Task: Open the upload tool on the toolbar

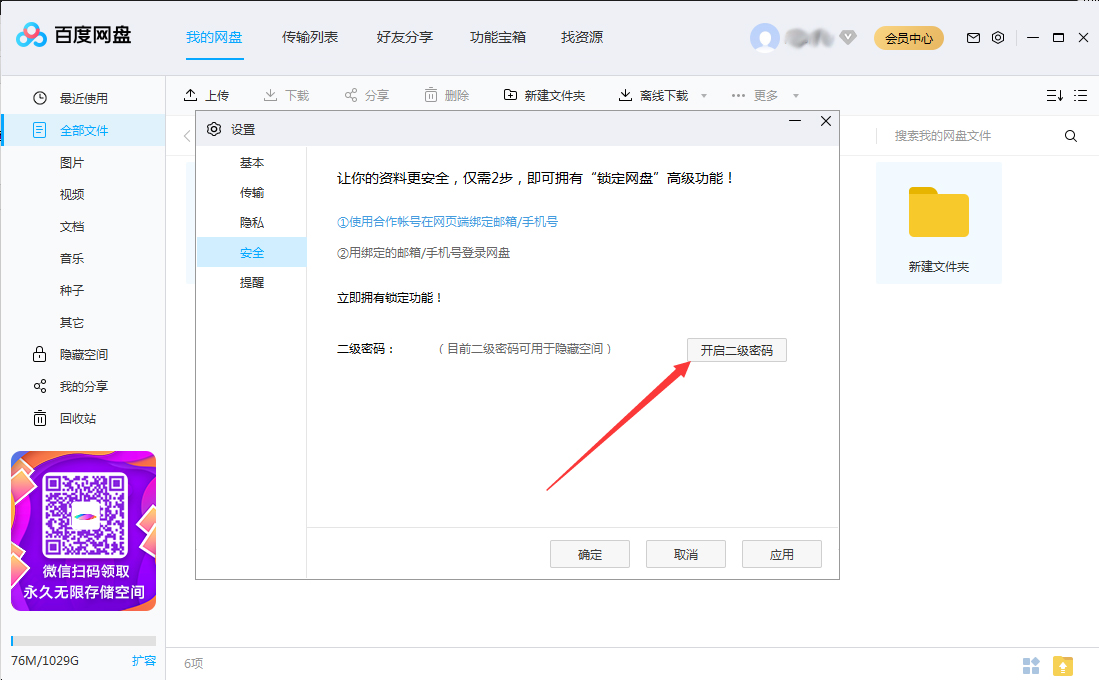Action: tap(207, 94)
